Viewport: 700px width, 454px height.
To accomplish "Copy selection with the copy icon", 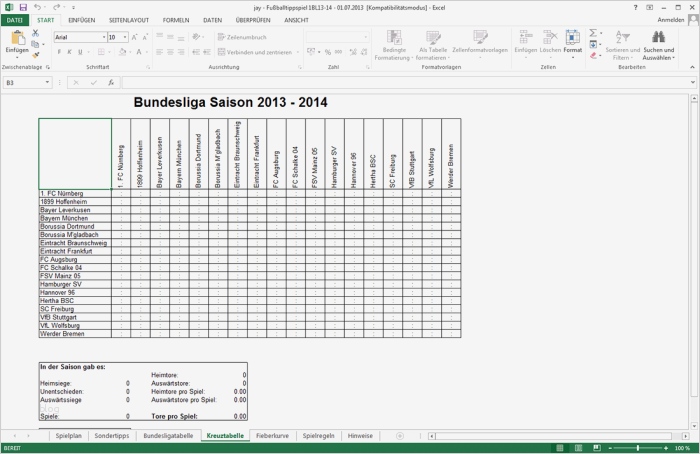I will 35,44.
